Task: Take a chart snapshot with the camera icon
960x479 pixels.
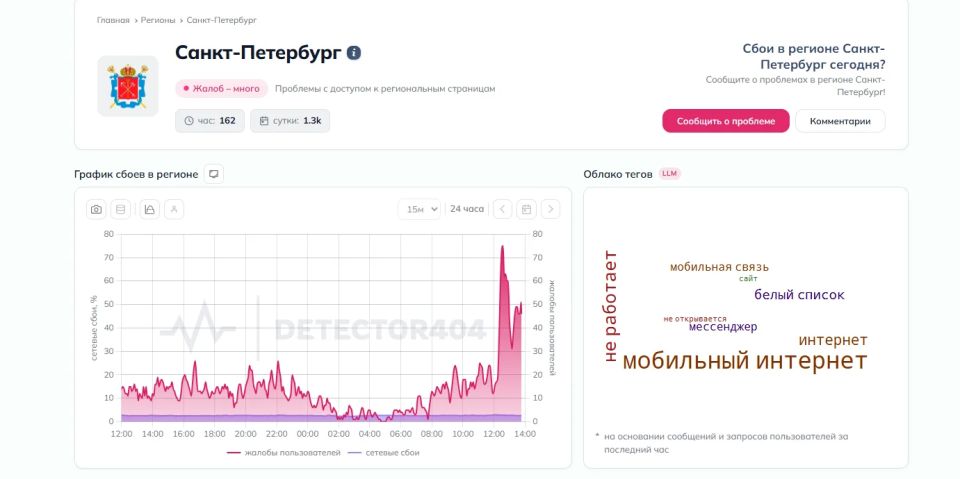Action: pyautogui.click(x=96, y=209)
